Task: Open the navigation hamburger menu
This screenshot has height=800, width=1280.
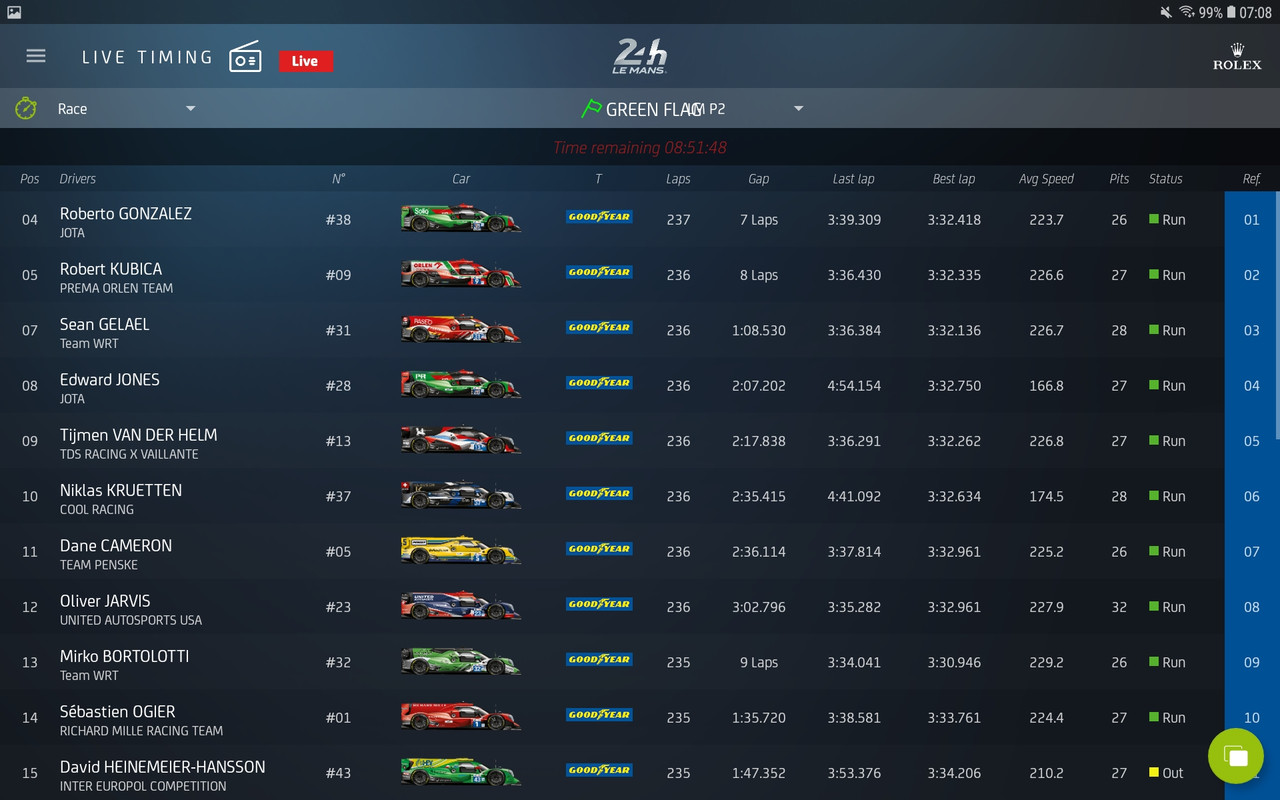Action: 35,56
